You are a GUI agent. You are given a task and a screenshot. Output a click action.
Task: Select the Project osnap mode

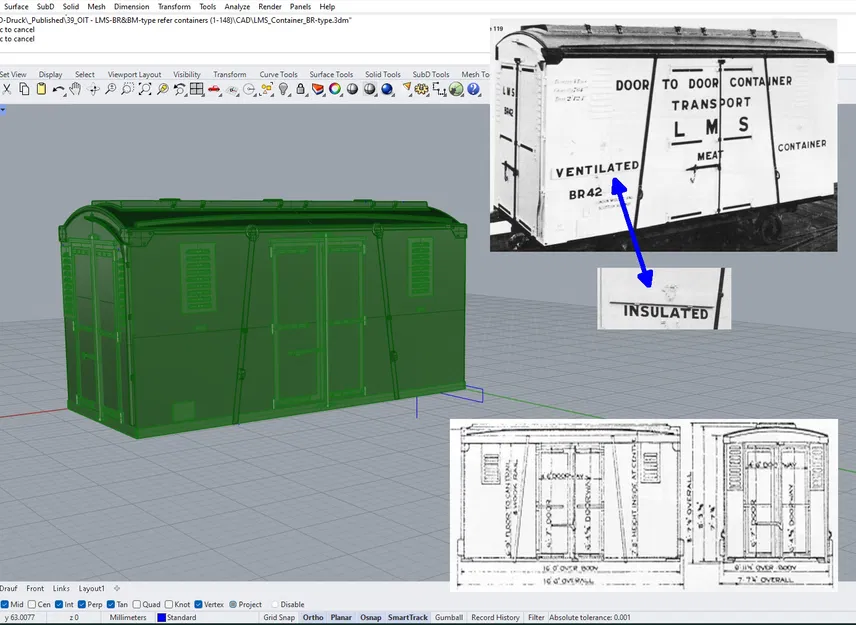pos(234,604)
